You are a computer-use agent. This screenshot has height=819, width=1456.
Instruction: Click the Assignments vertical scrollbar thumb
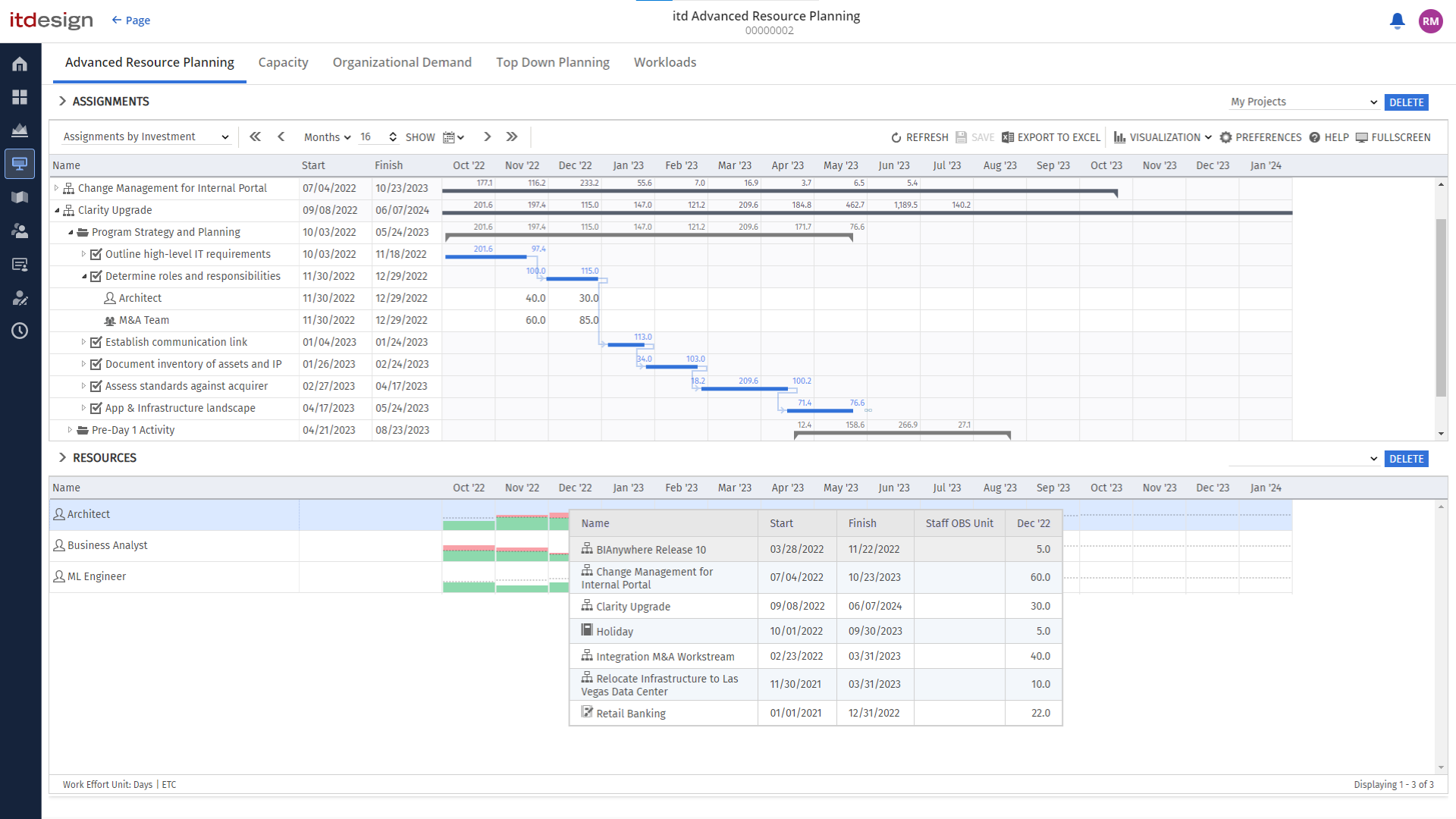(1441, 306)
